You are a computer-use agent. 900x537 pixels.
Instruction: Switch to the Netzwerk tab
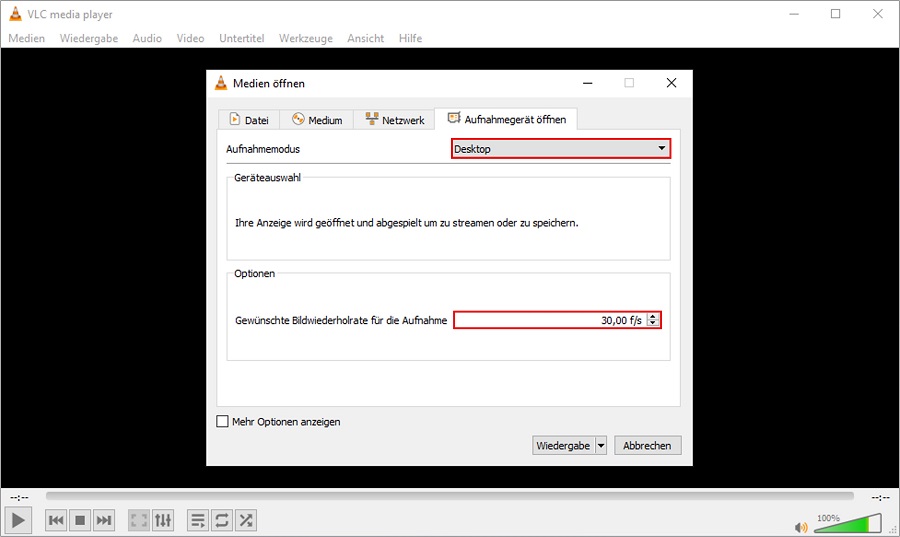(x=394, y=120)
